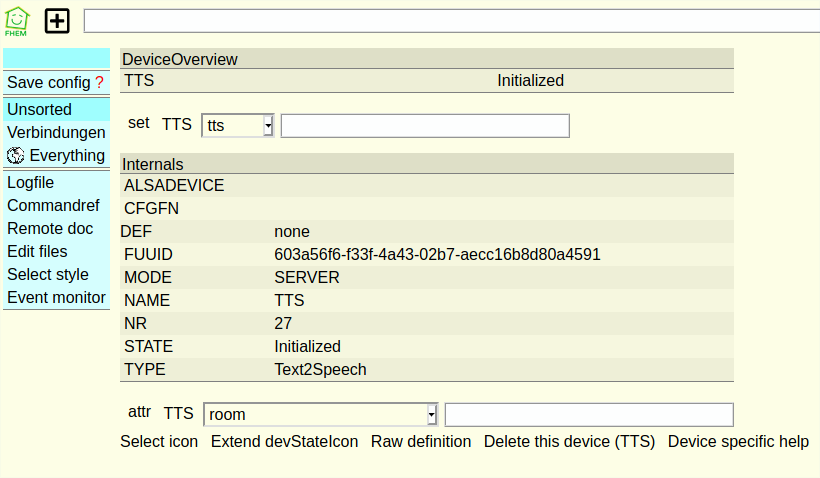Open Device specific help
The width and height of the screenshot is (820, 478).
click(738, 442)
